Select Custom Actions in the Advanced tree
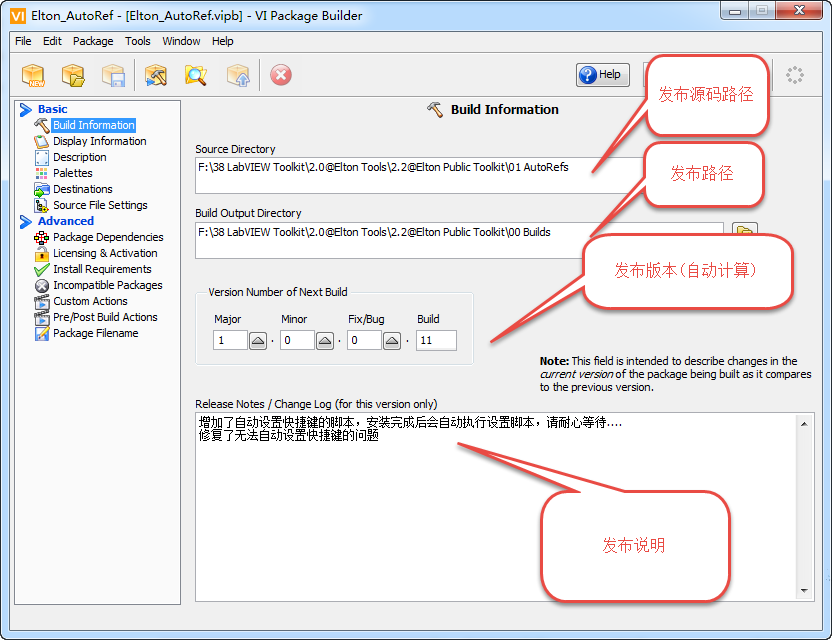Image resolution: width=832 pixels, height=640 pixels. (x=90, y=301)
